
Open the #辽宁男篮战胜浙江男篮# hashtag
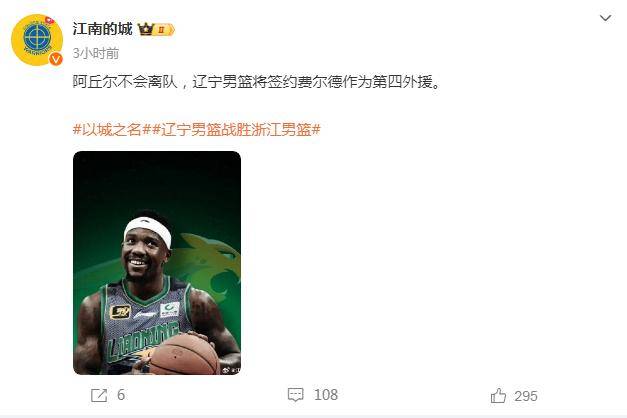pos(236,130)
